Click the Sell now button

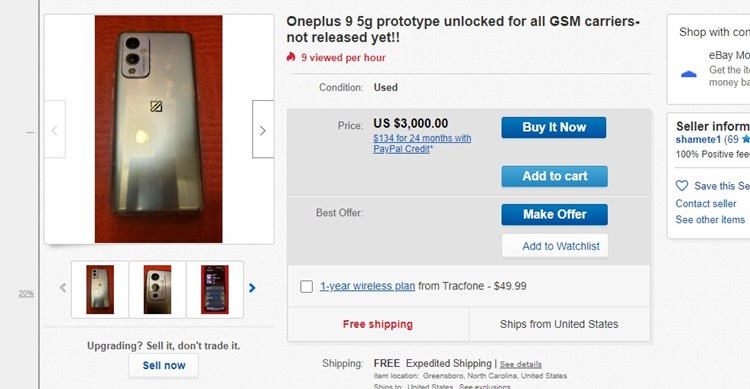[164, 366]
